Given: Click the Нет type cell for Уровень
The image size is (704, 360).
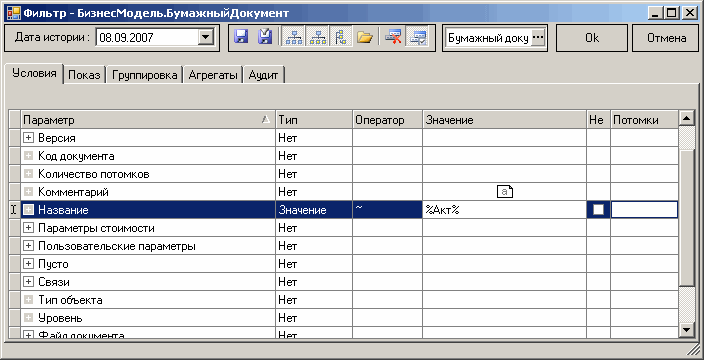Looking at the screenshot, I should 314,318.
